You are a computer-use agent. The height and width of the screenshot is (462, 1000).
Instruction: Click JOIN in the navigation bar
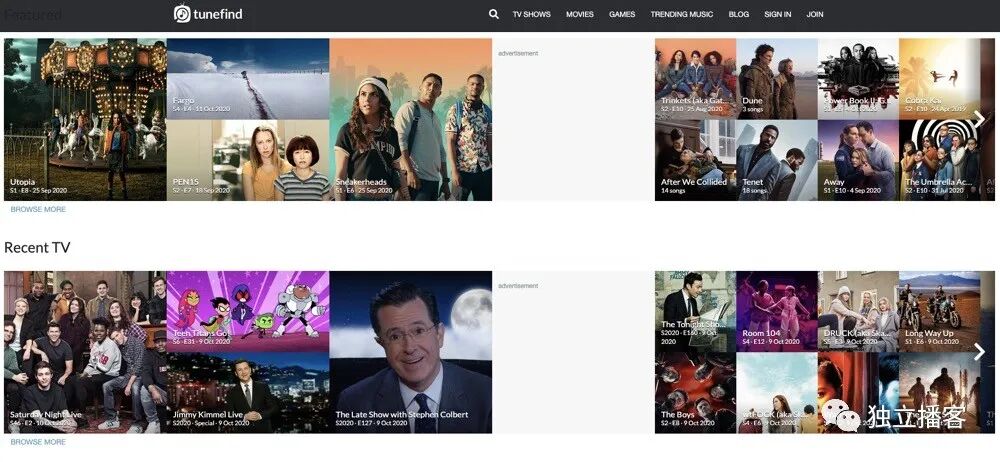[814, 14]
